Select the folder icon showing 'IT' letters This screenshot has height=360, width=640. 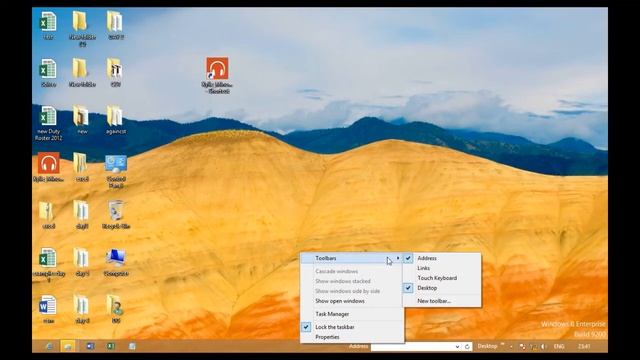coord(115,69)
